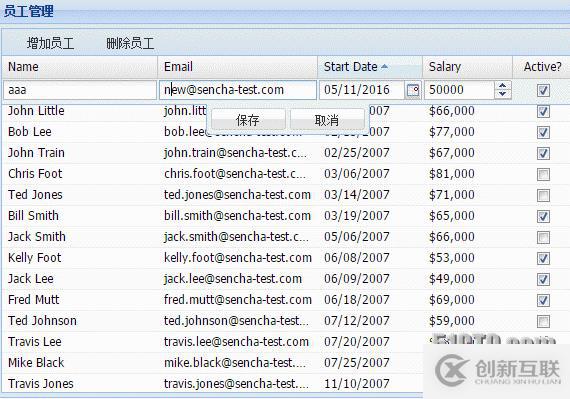Toggle Active checkbox for John Train

tap(543, 153)
